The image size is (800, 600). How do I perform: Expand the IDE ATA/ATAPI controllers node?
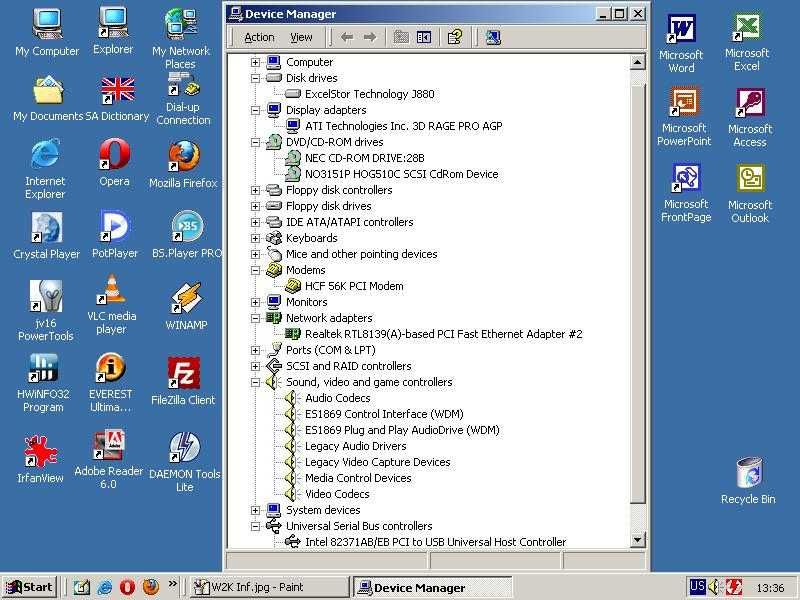point(255,222)
